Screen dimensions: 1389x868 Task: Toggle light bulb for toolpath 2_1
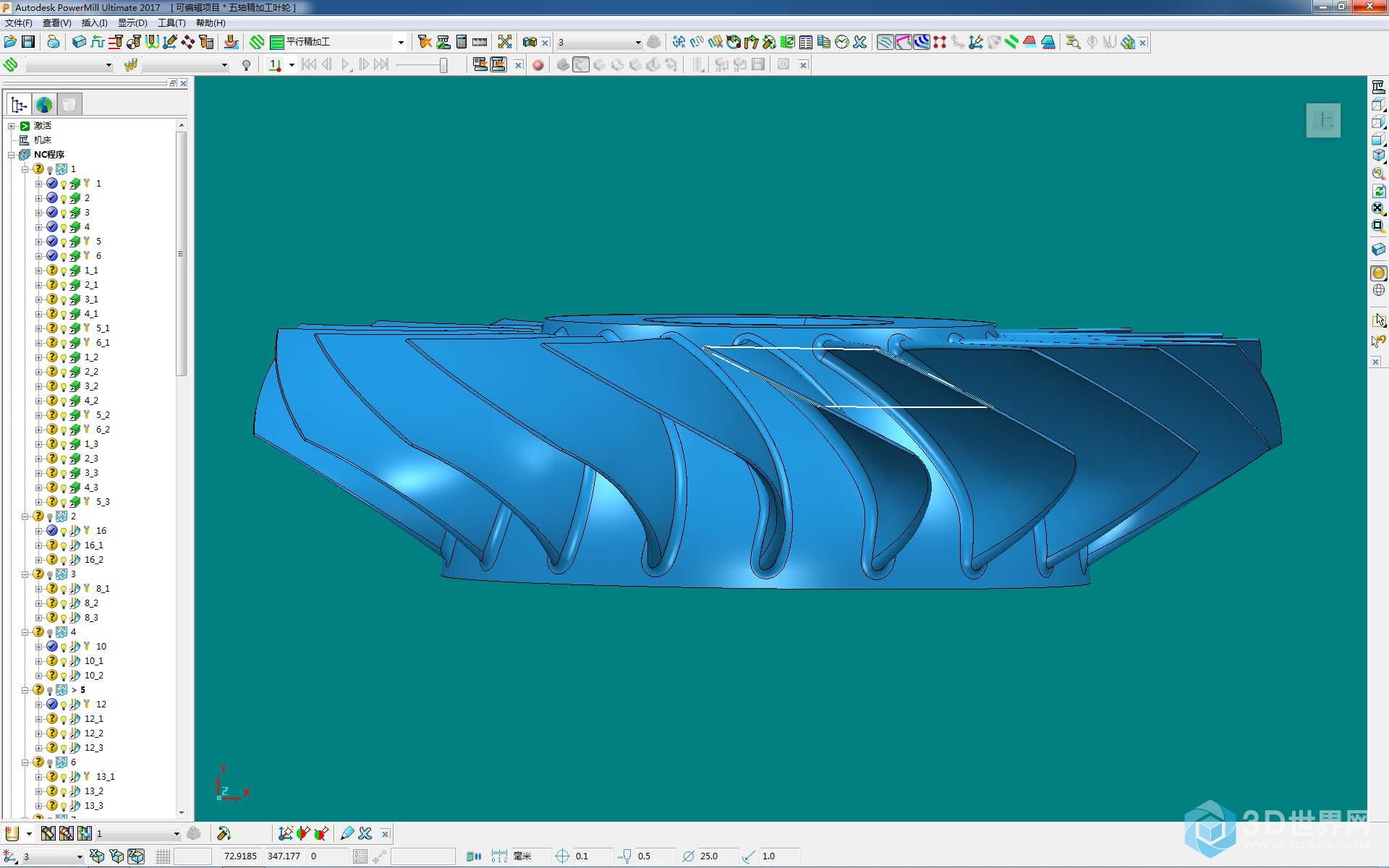64,285
